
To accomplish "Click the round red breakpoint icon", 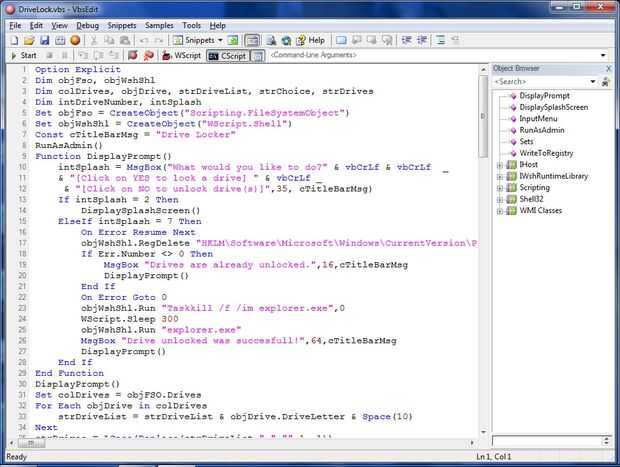I will (133, 55).
